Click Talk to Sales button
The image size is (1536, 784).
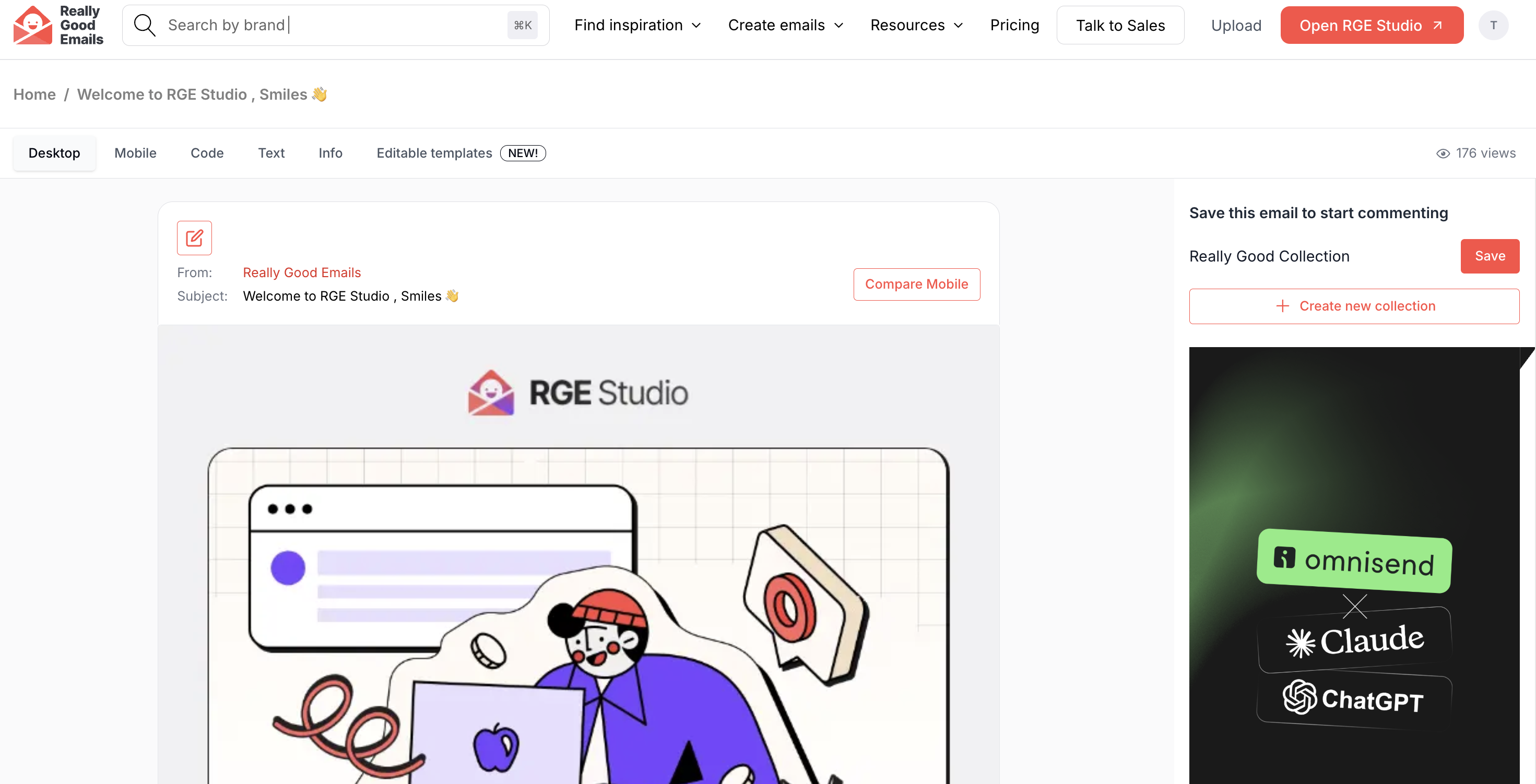(1120, 25)
